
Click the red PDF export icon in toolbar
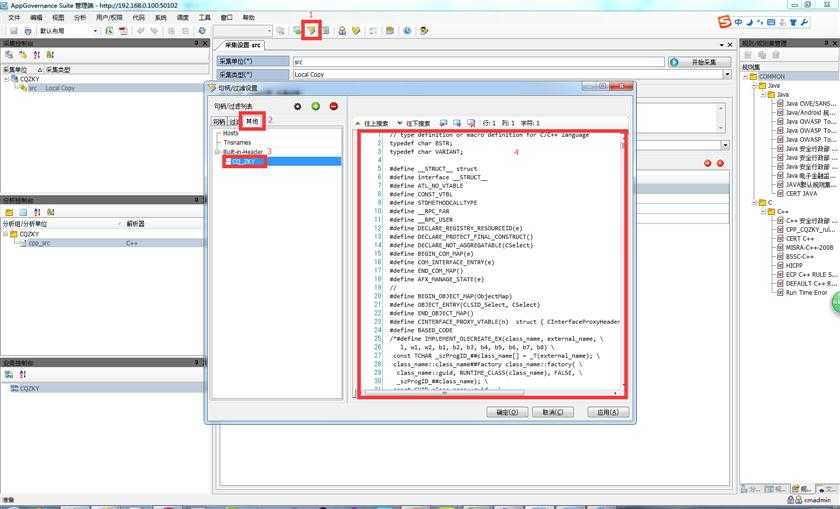tap(123, 31)
